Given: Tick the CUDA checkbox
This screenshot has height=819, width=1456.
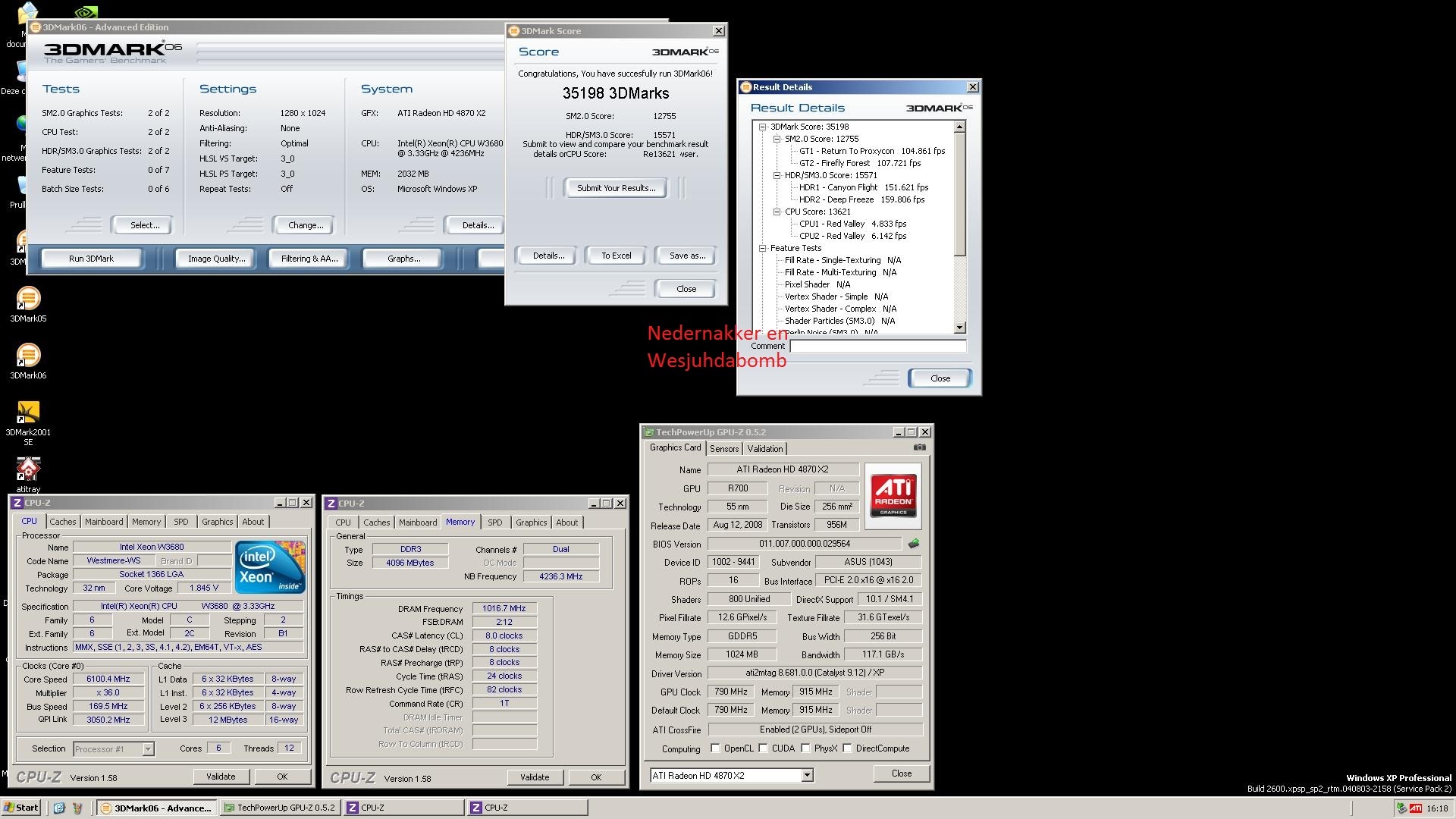Looking at the screenshot, I should tap(763, 748).
